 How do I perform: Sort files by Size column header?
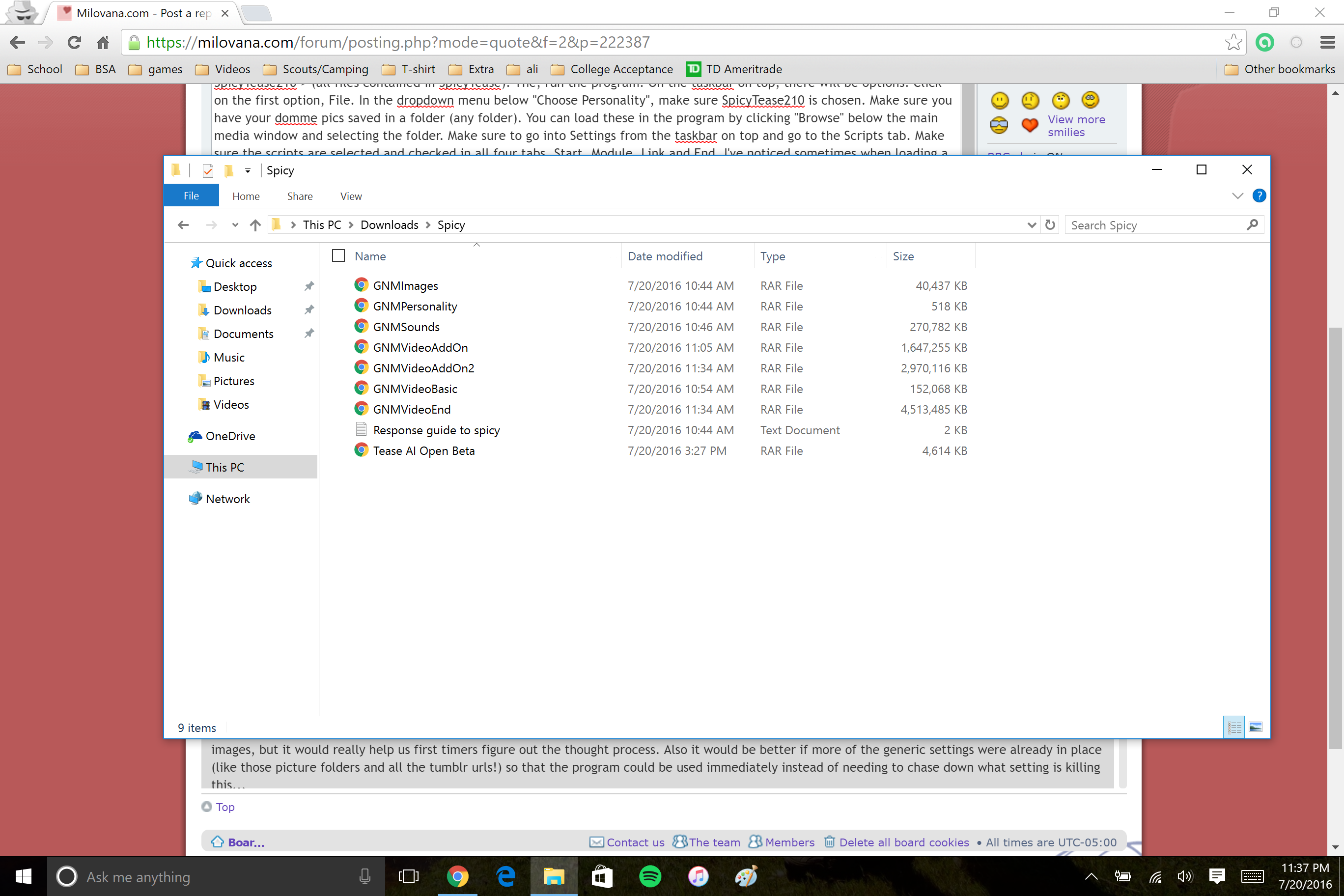[903, 256]
